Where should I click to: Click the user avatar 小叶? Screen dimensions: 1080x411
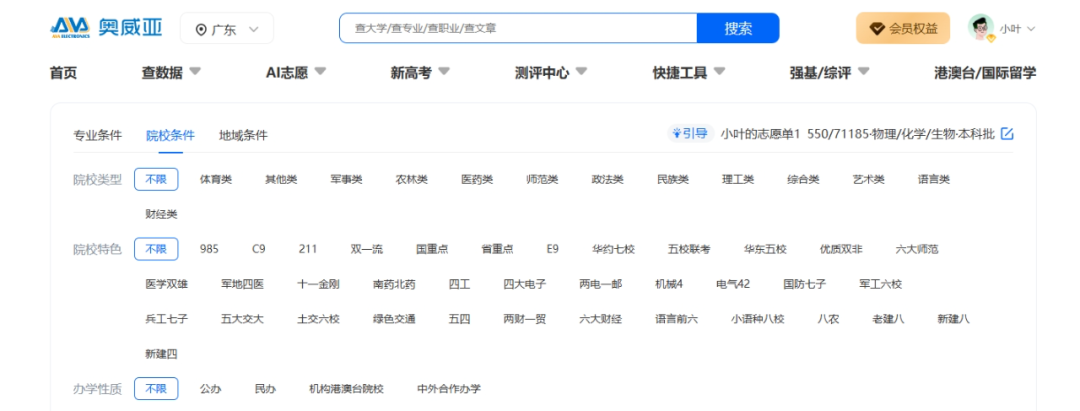(x=982, y=28)
